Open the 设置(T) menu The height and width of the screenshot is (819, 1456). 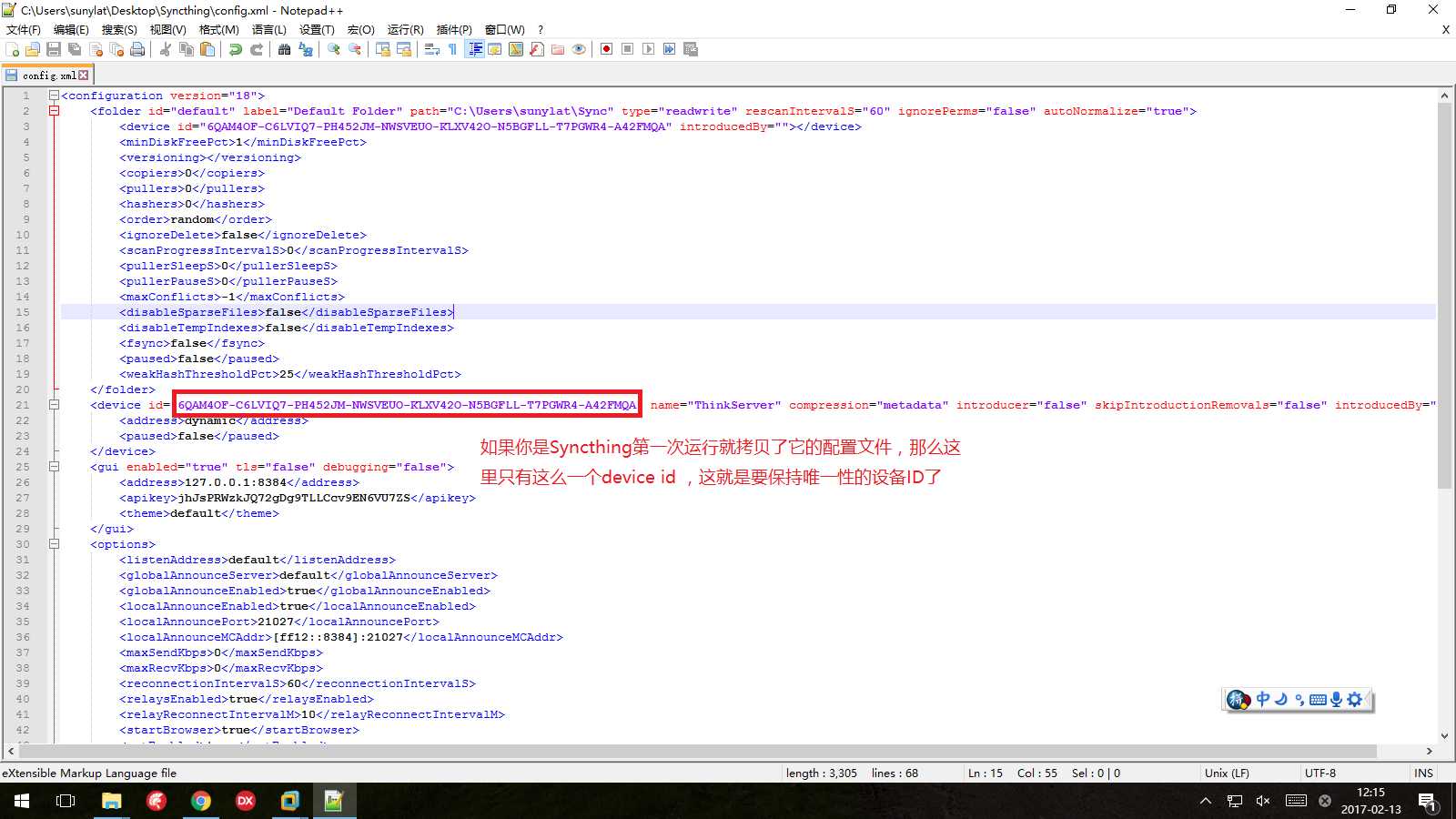(317, 29)
